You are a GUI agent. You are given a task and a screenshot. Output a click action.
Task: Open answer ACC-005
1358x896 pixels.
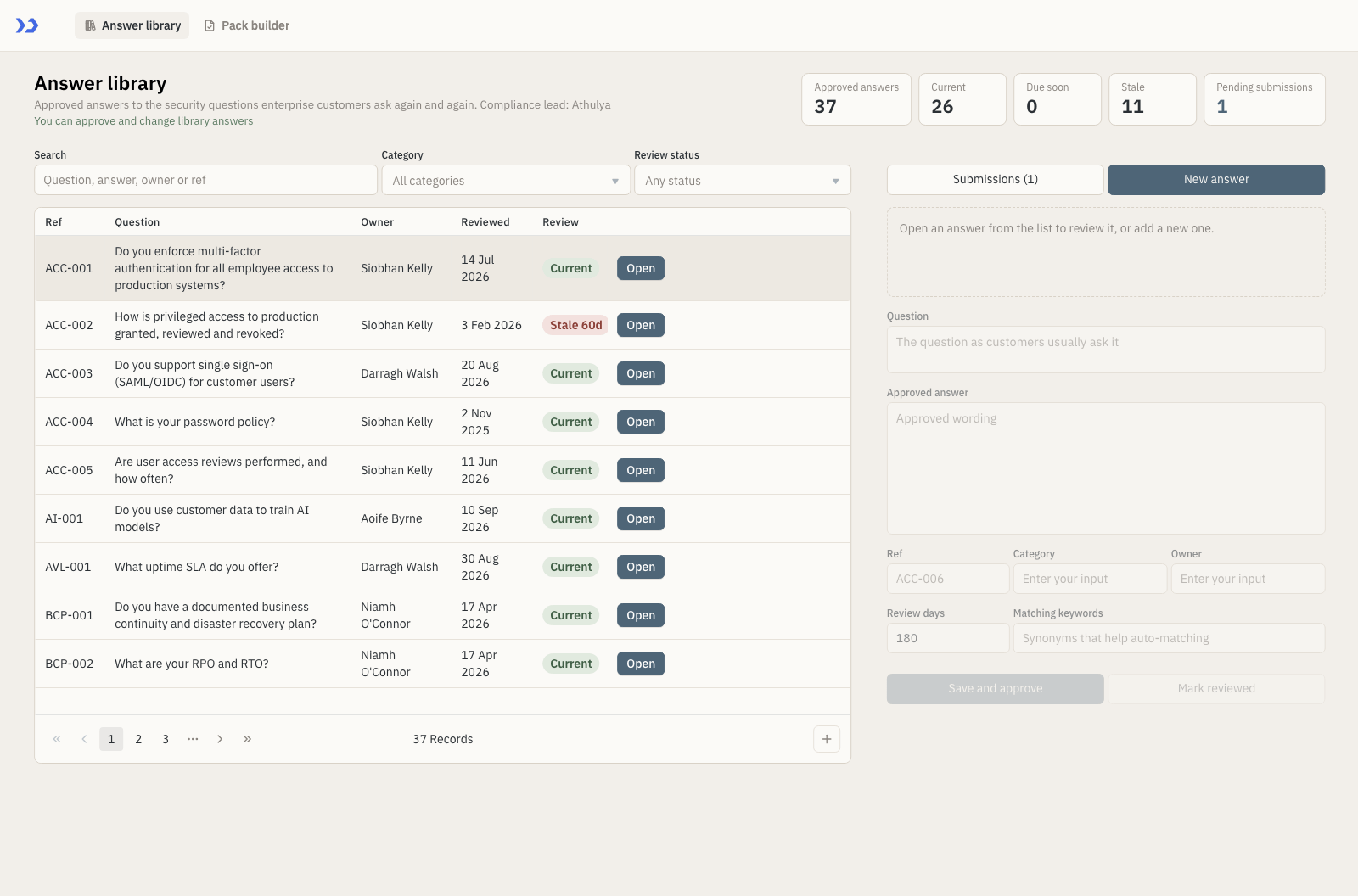641,470
